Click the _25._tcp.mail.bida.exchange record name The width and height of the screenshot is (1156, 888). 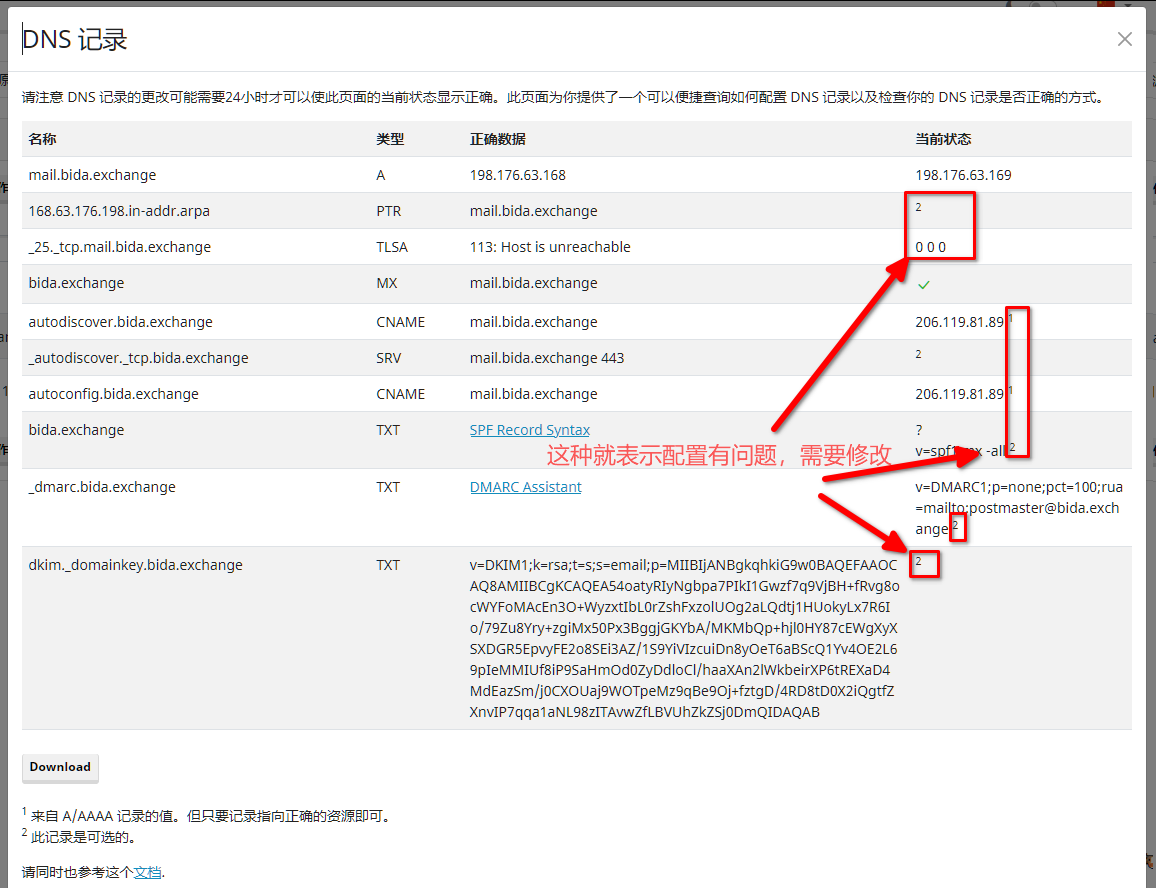click(120, 247)
